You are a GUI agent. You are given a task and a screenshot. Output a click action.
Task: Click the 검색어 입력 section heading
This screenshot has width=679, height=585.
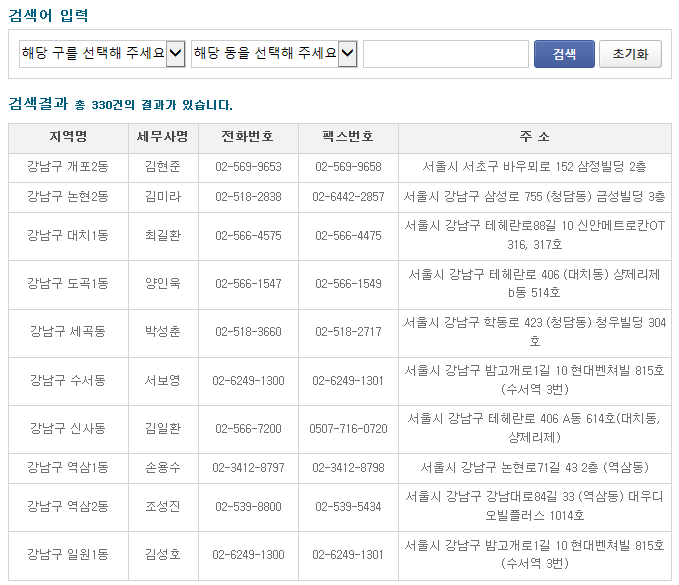tap(48, 15)
